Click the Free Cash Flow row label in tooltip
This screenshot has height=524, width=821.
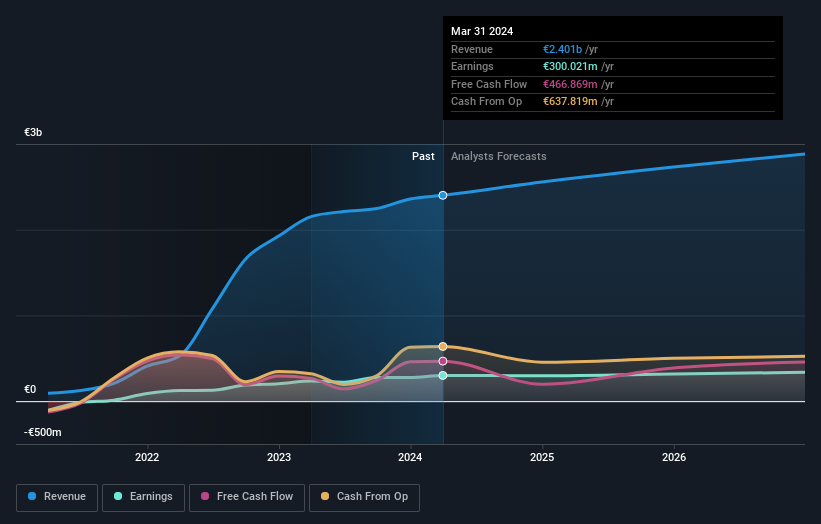pyautogui.click(x=489, y=84)
